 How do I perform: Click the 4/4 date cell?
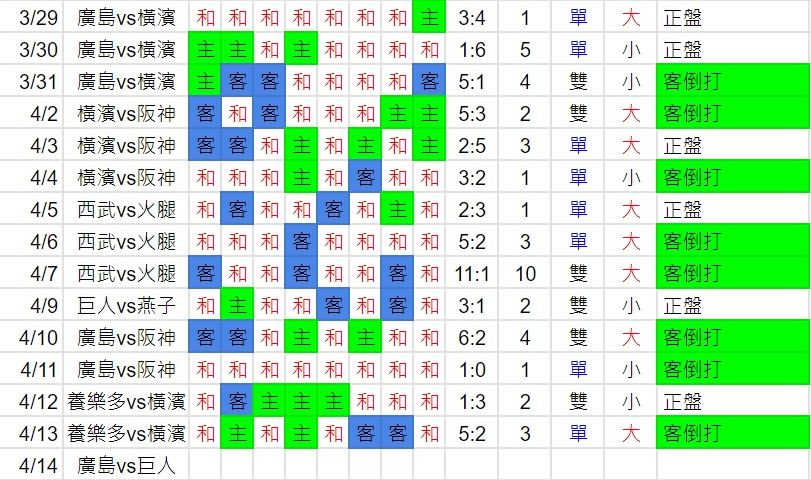(x=31, y=178)
